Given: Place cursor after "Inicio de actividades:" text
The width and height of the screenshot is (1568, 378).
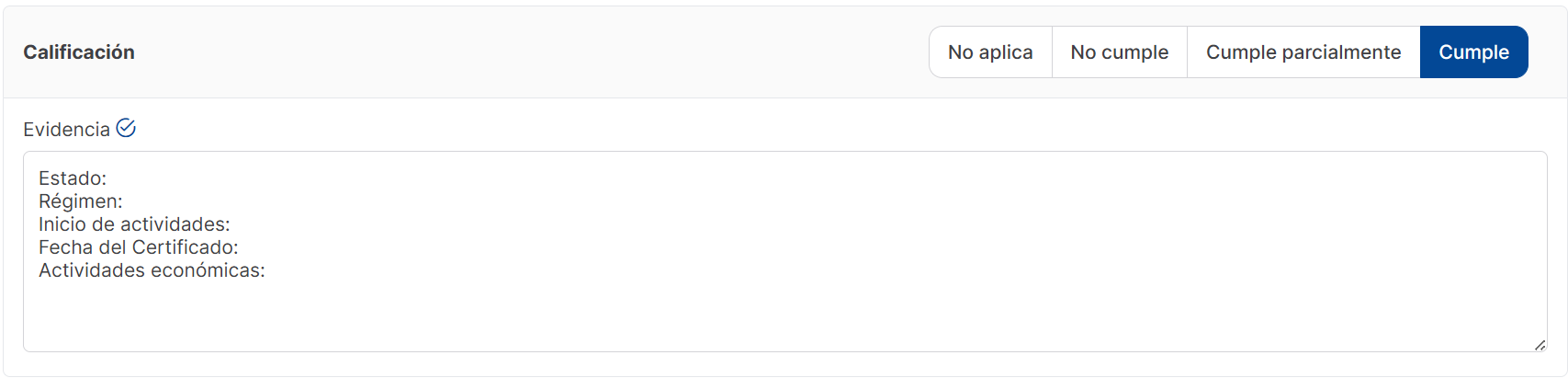Looking at the screenshot, I should 231,224.
